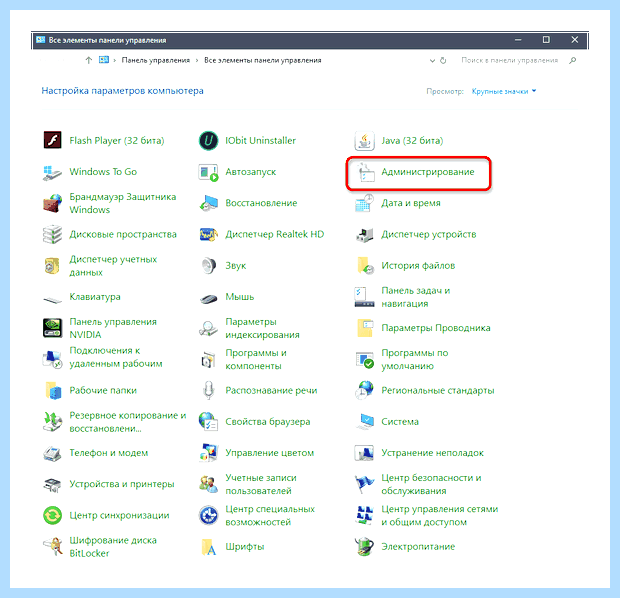Viewport: 620px width, 598px height.
Task: Open the Автозапуск icon
Action: point(208,172)
